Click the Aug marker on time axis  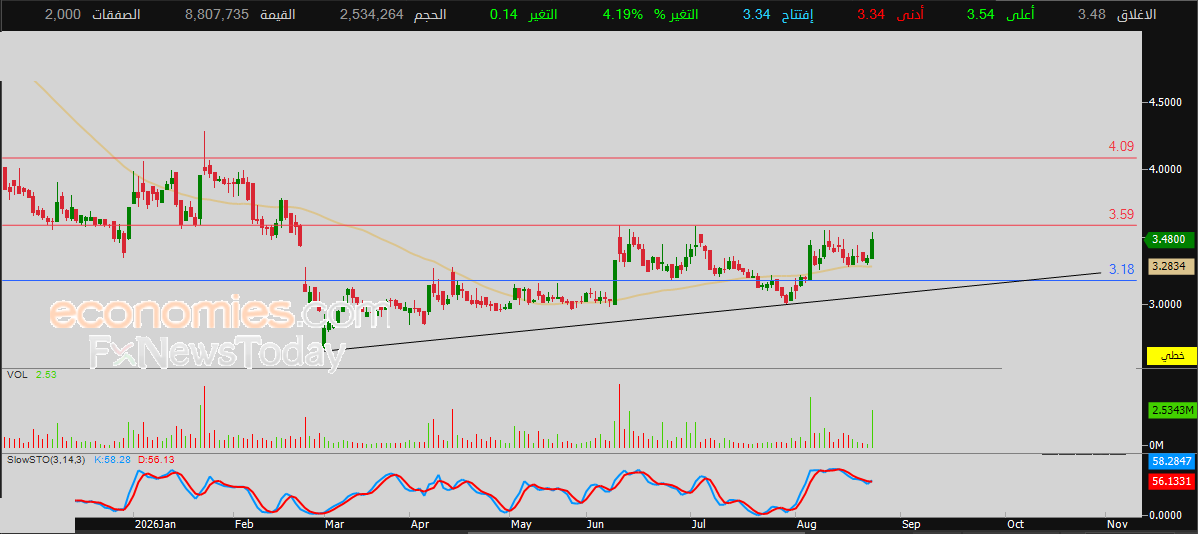[805, 525]
